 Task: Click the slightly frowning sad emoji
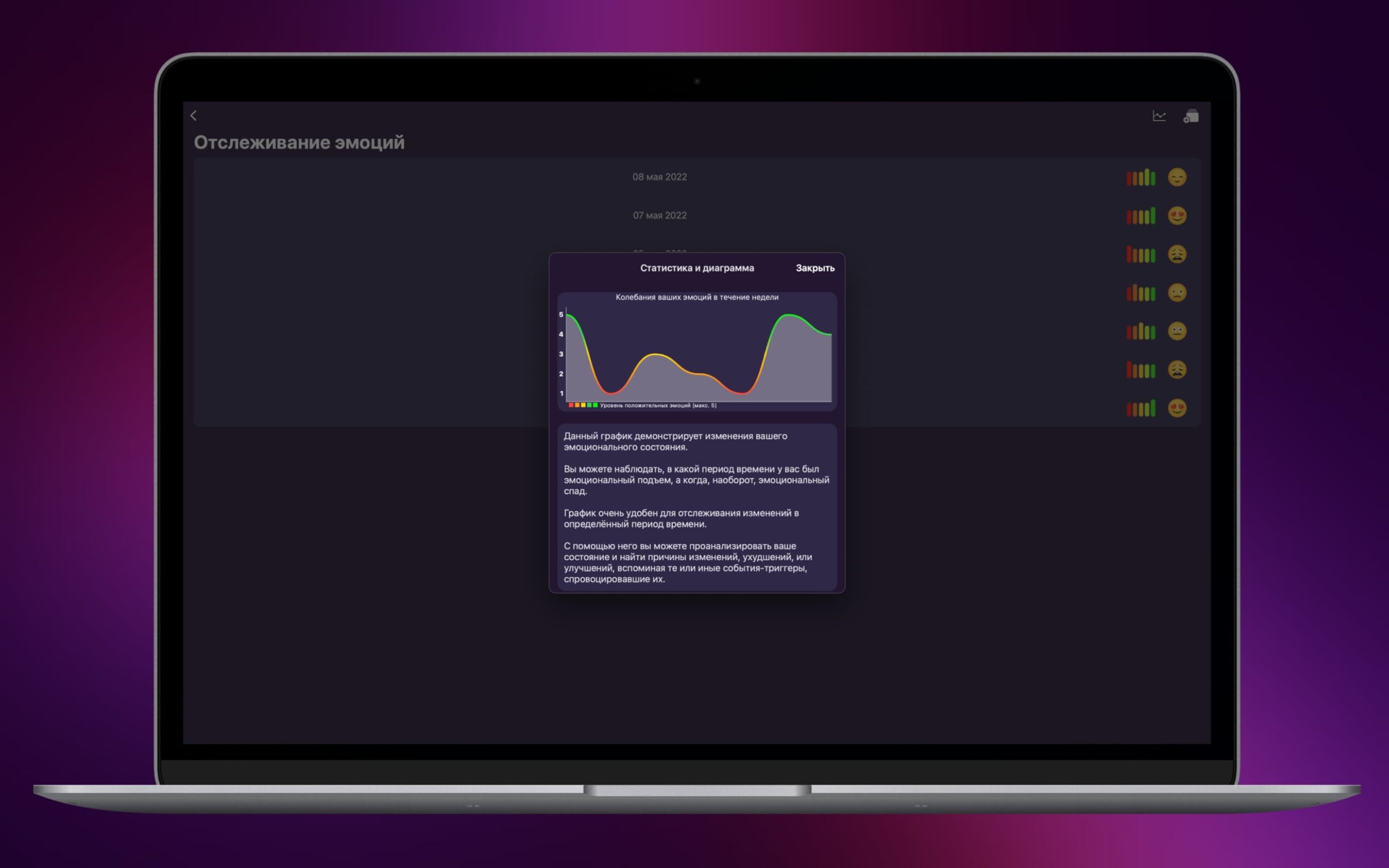[x=1177, y=293]
